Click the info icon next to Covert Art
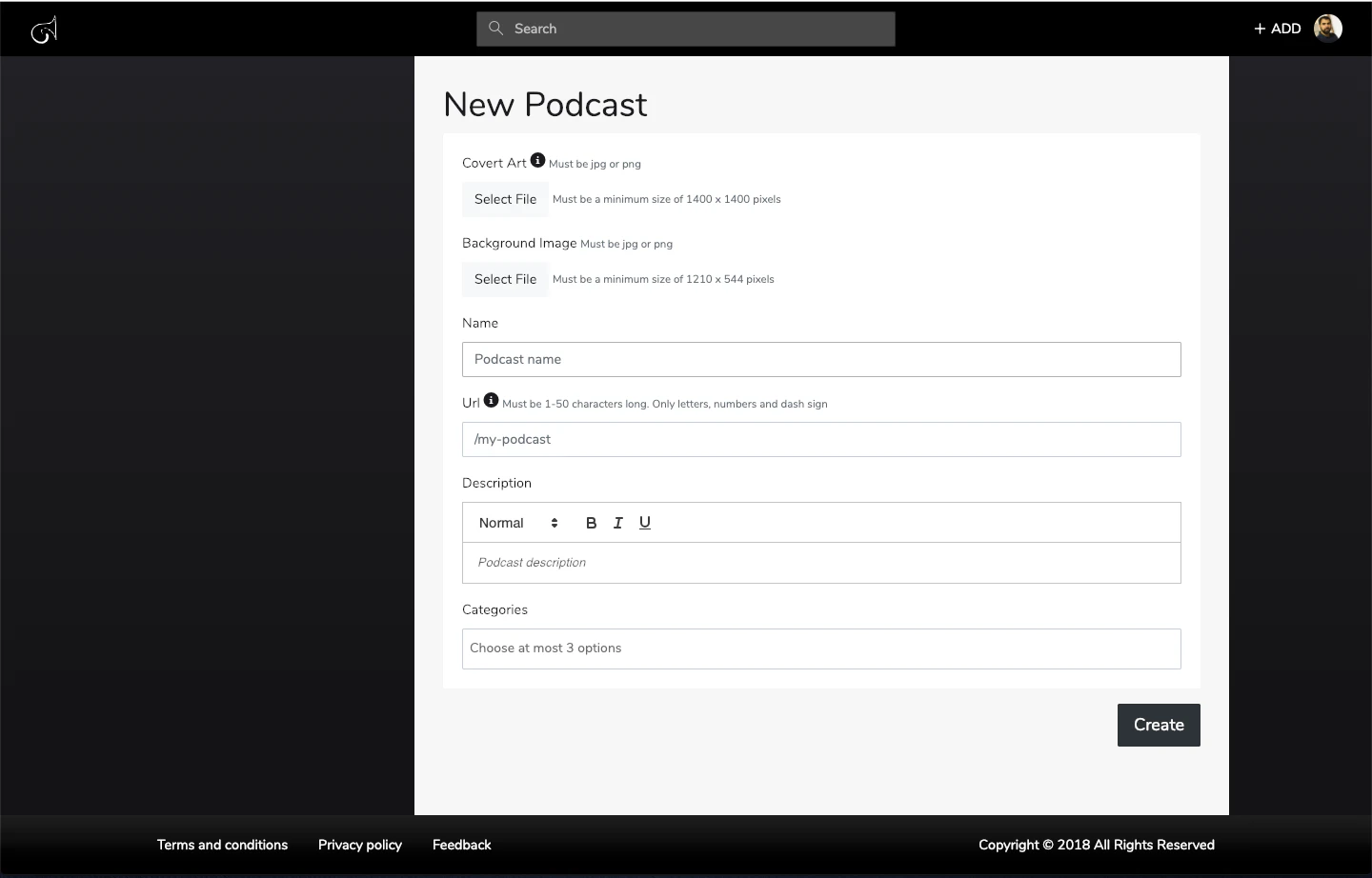 [537, 160]
